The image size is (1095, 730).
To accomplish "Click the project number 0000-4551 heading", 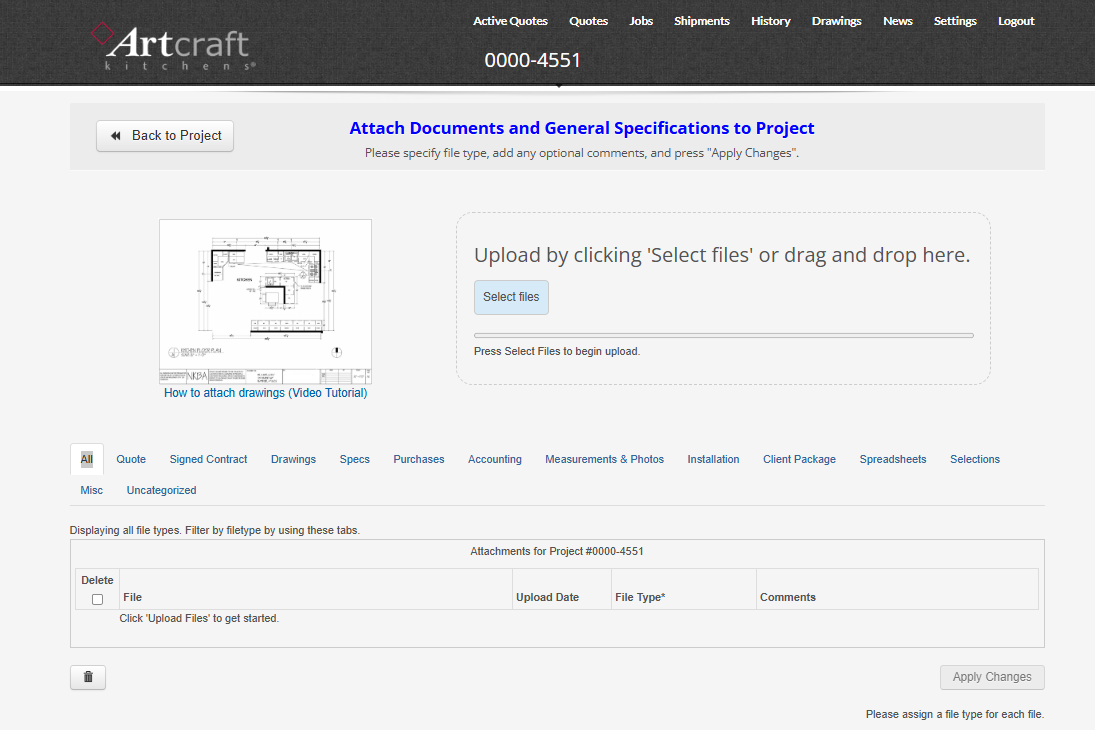I will click(x=532, y=60).
